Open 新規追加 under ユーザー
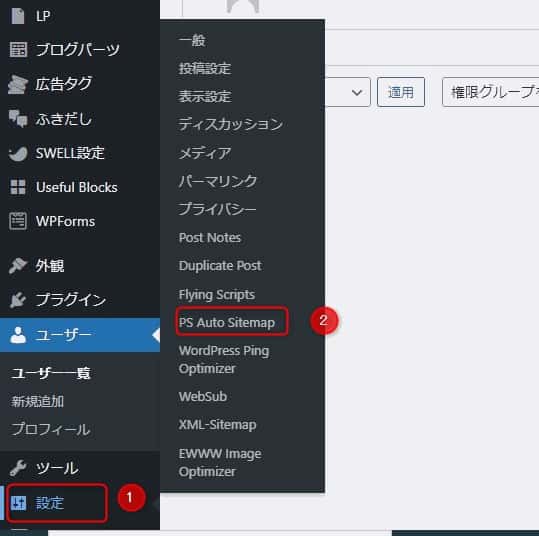 coord(37,401)
